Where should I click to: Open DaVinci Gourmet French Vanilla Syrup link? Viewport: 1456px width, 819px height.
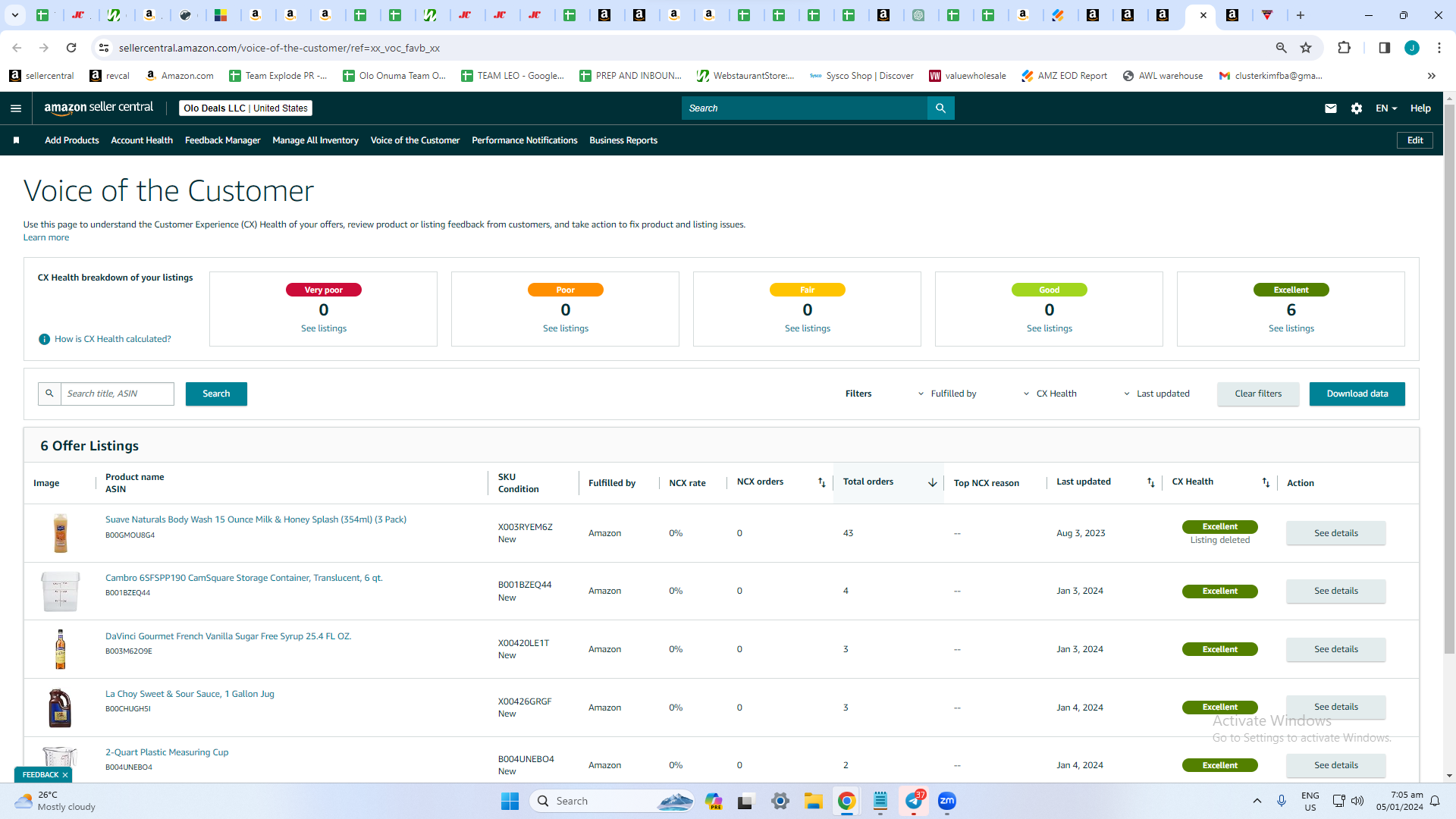(x=228, y=636)
